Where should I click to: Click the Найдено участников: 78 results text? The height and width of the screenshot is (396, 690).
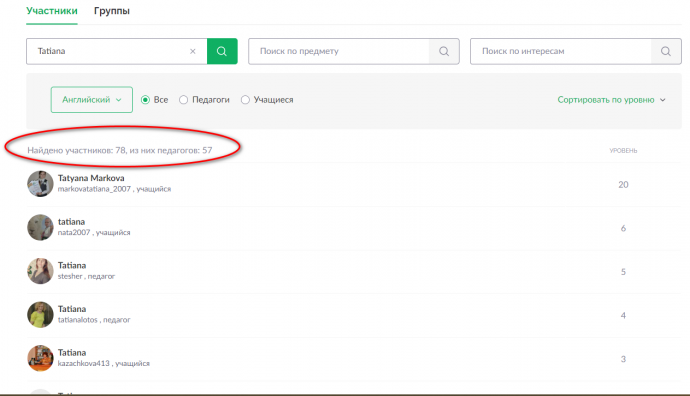point(120,150)
